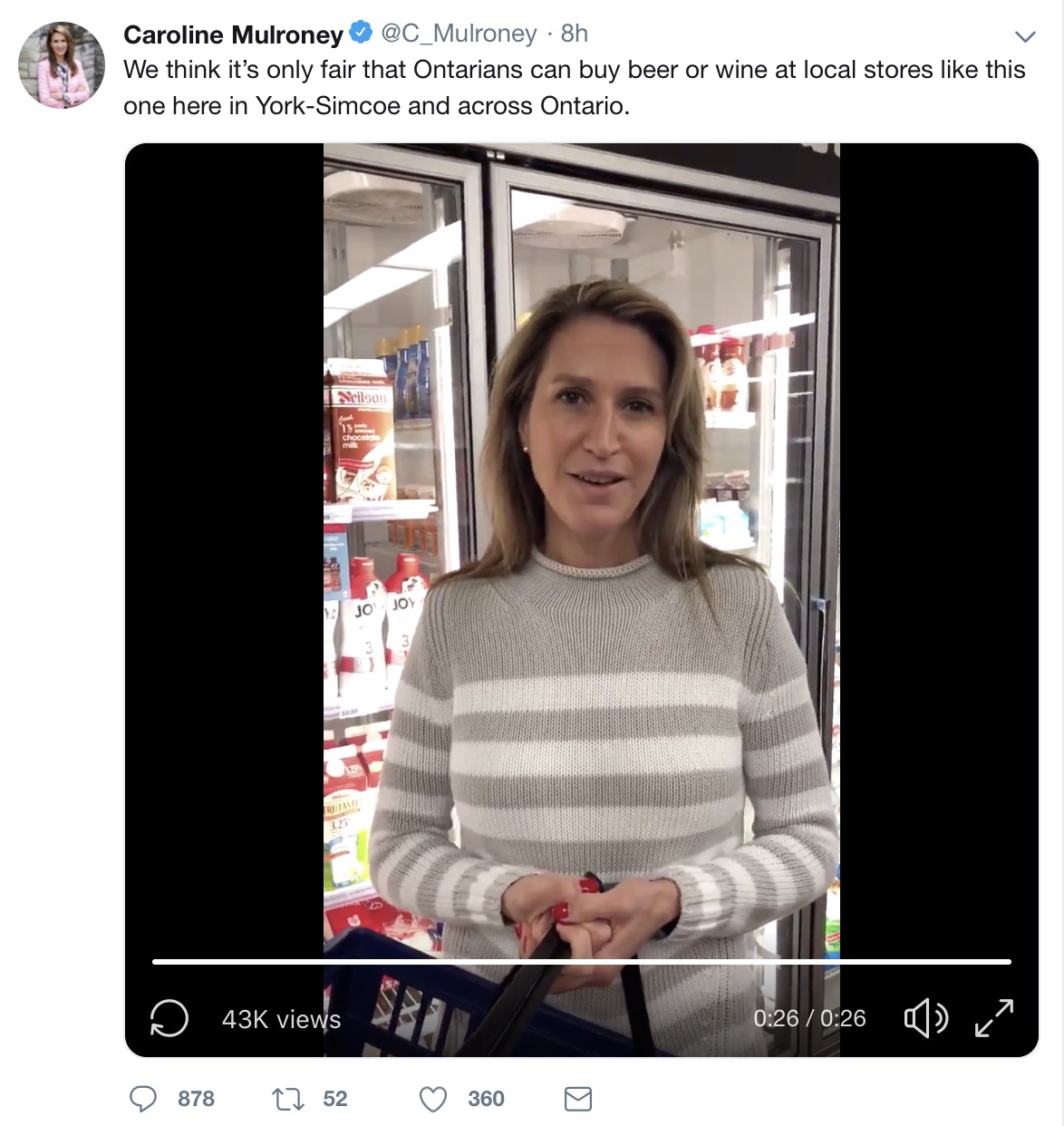Click the blue verified badge icon
This screenshot has width=1064, height=1126.
tap(361, 33)
